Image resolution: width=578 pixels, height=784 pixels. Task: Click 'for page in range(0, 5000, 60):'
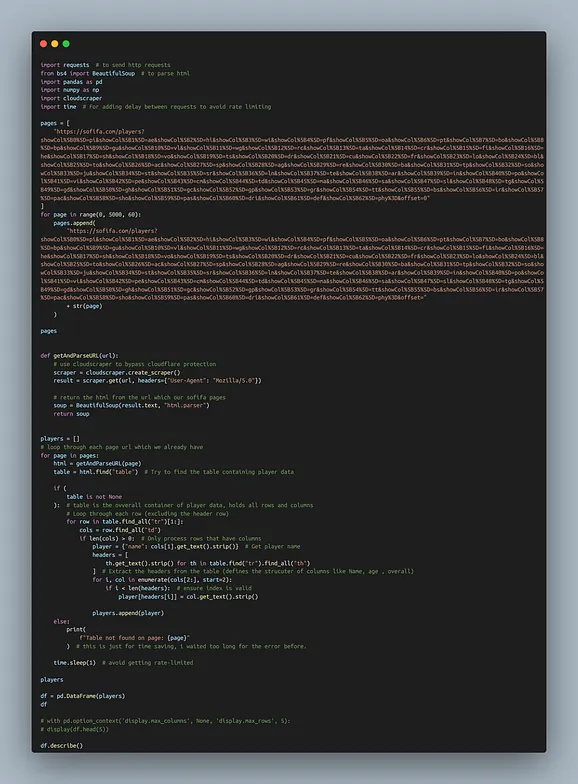pos(90,214)
